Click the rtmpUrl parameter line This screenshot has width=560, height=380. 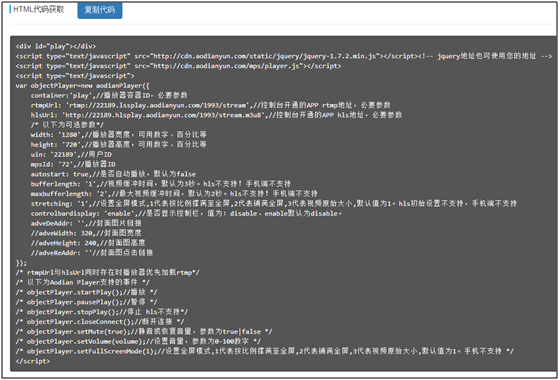[x=210, y=105]
